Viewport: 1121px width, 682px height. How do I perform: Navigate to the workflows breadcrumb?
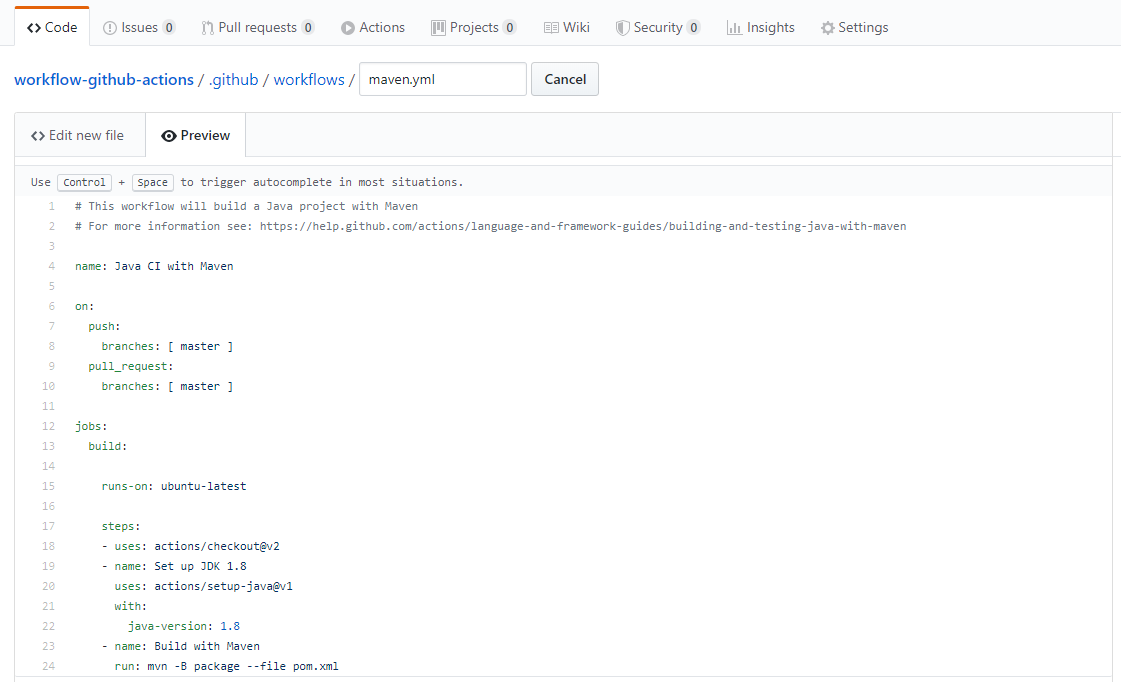pyautogui.click(x=309, y=80)
